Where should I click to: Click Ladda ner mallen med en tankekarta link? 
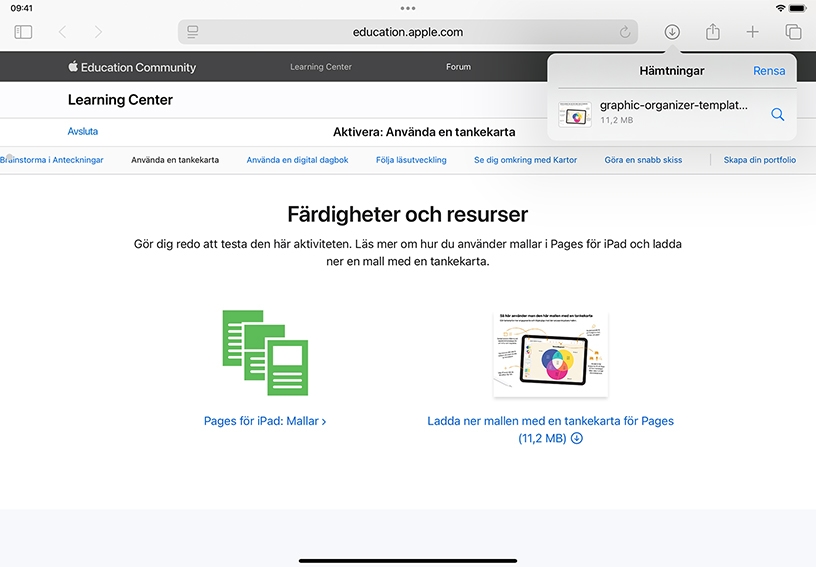click(551, 430)
